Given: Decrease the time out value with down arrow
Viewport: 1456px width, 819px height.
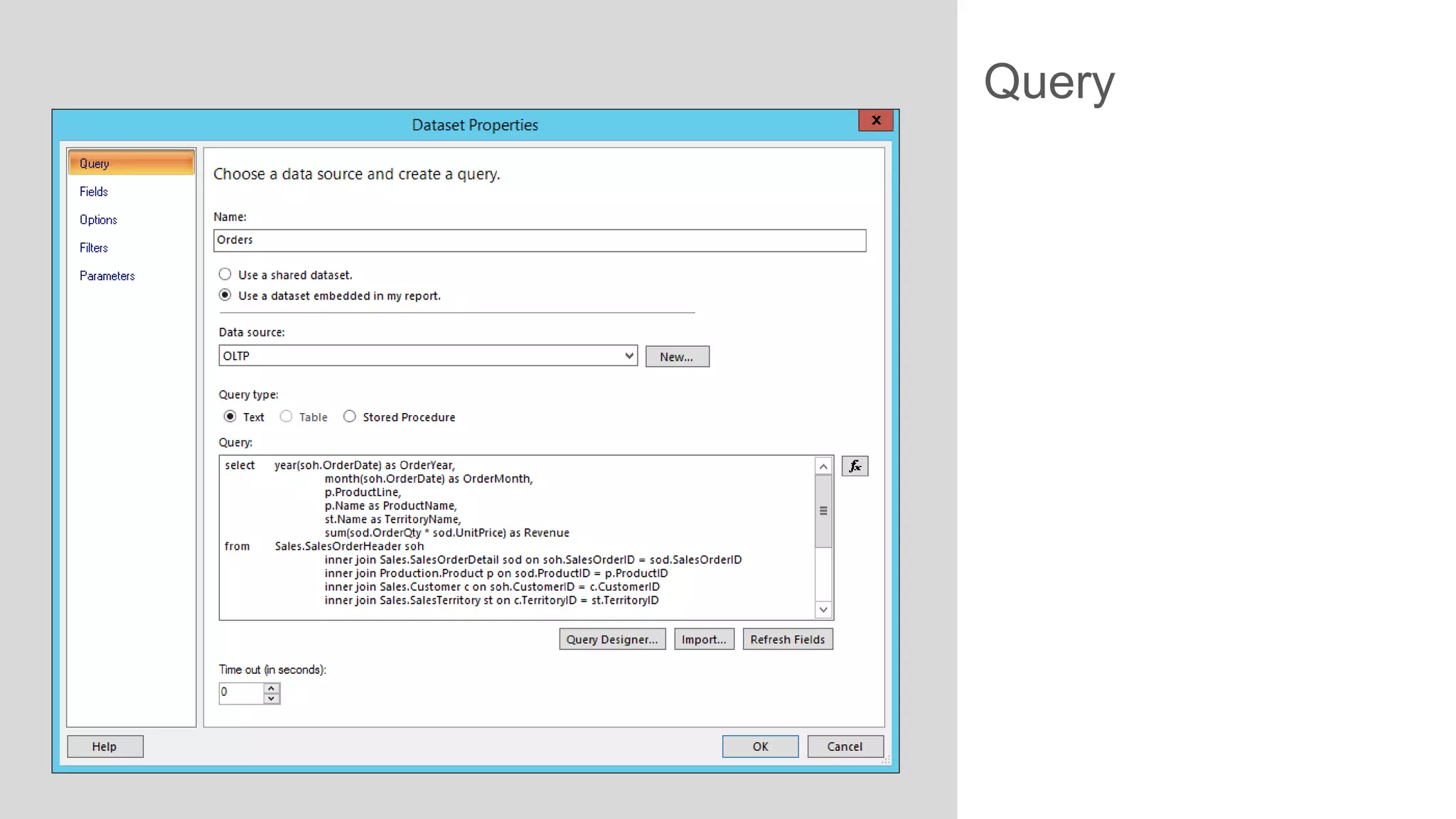Looking at the screenshot, I should (x=272, y=699).
